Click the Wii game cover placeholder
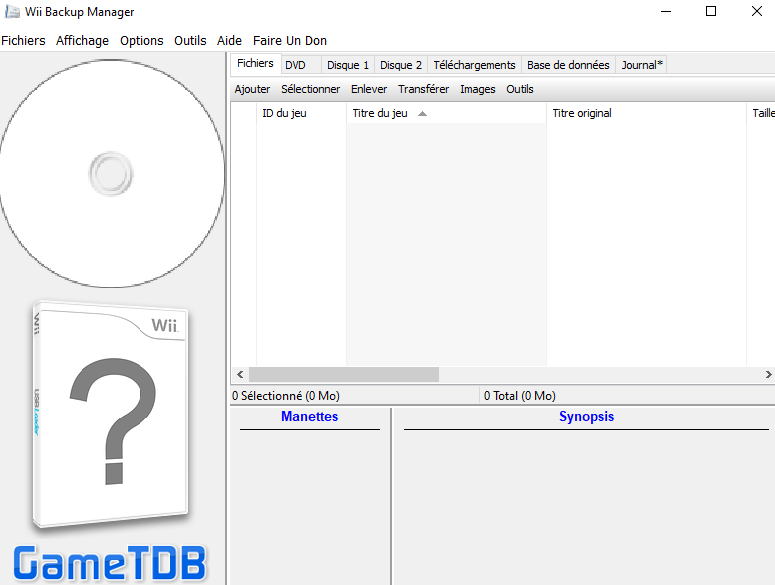This screenshot has width=775, height=585. [x=110, y=415]
